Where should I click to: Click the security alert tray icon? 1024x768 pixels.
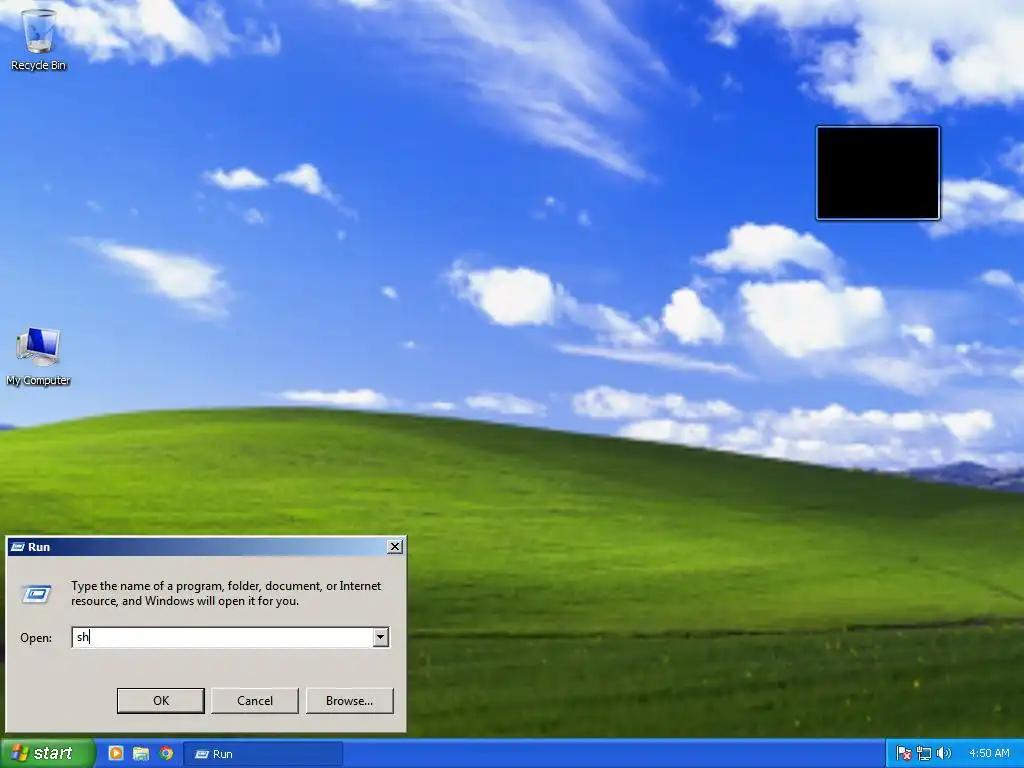pyautogui.click(x=904, y=754)
